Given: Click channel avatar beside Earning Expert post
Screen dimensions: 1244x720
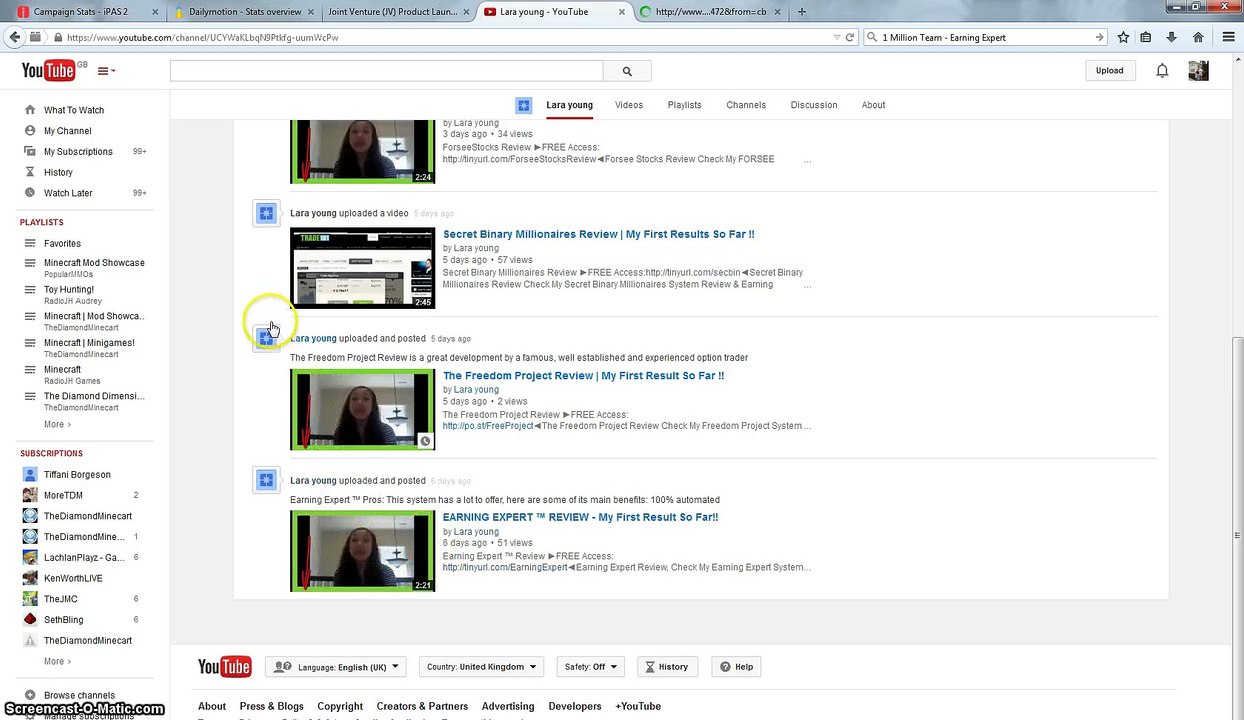Looking at the screenshot, I should click(x=266, y=480).
